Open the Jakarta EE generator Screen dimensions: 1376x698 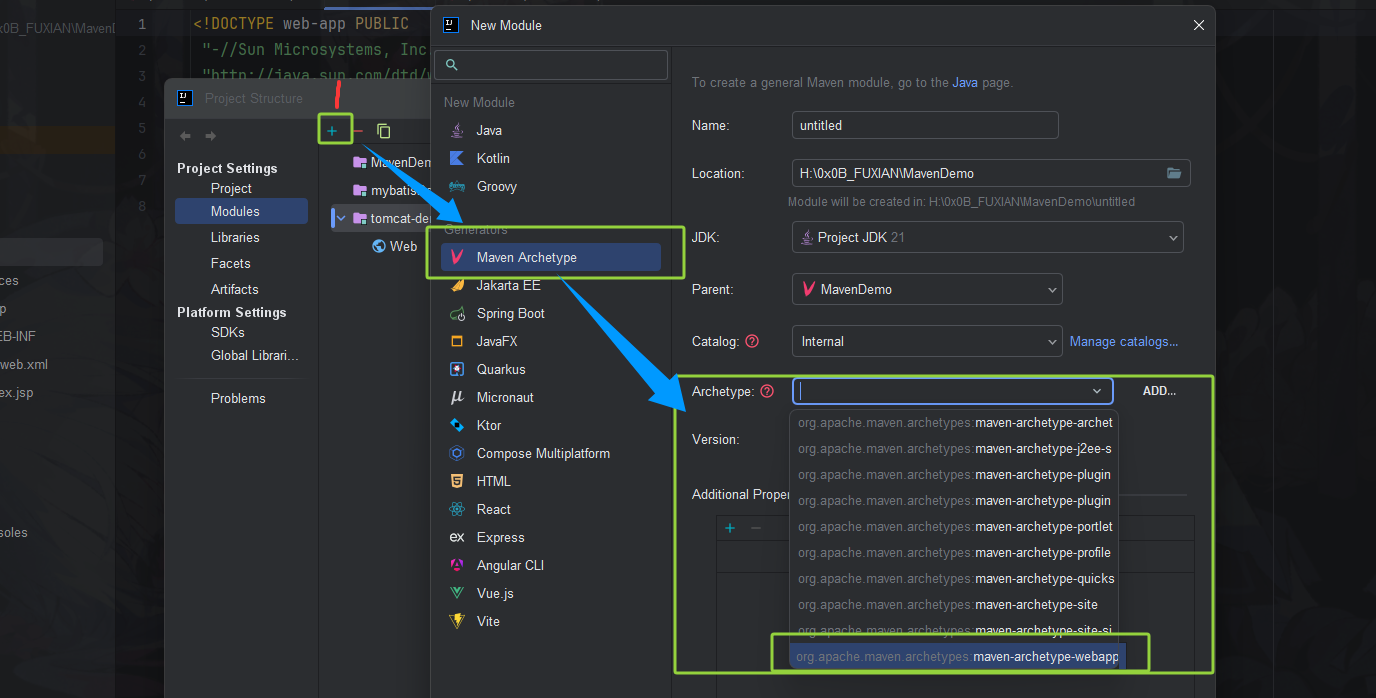tap(508, 285)
